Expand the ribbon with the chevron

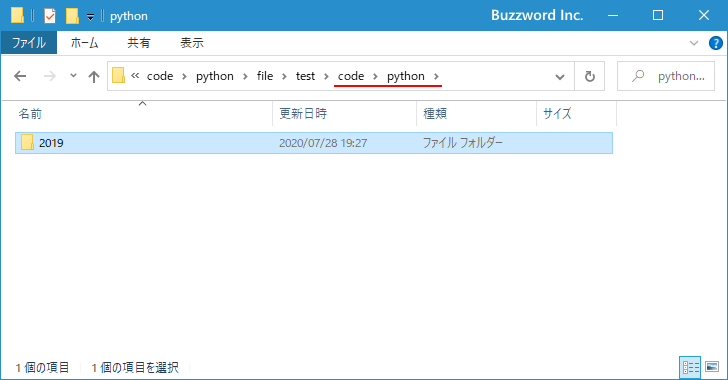(x=694, y=43)
